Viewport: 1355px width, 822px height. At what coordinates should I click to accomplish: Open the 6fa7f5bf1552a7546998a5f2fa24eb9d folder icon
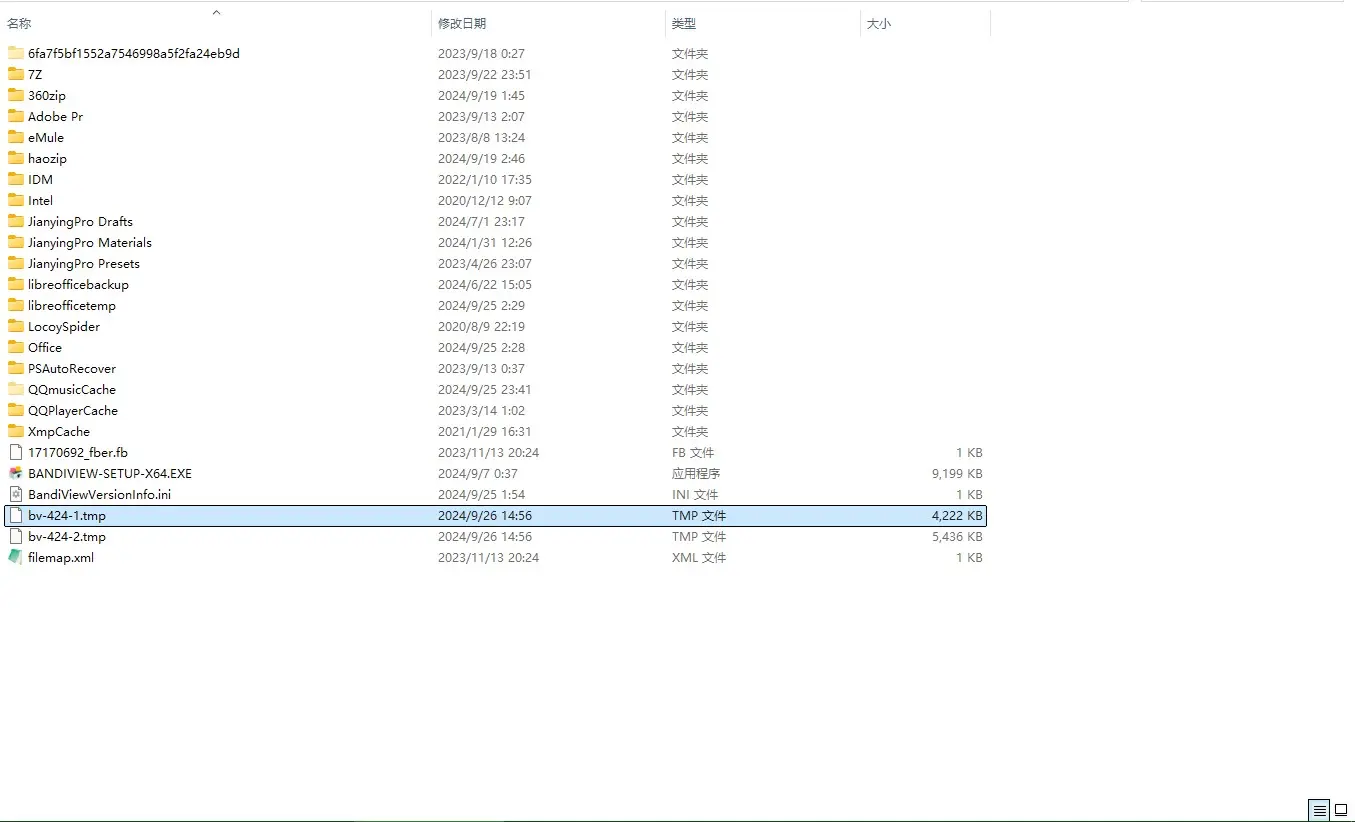coord(15,53)
